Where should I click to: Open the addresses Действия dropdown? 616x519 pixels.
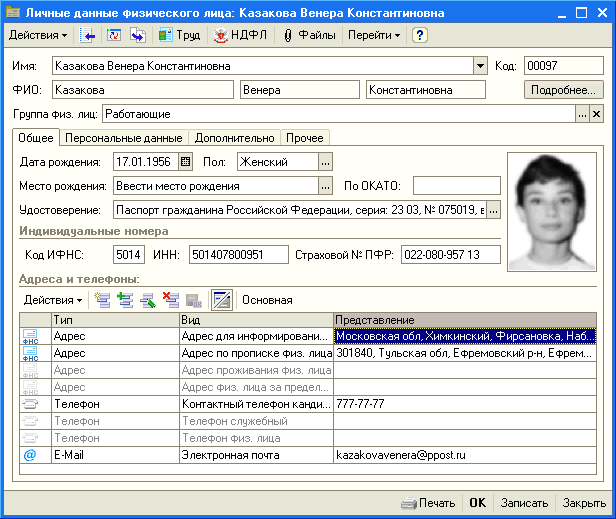point(52,299)
